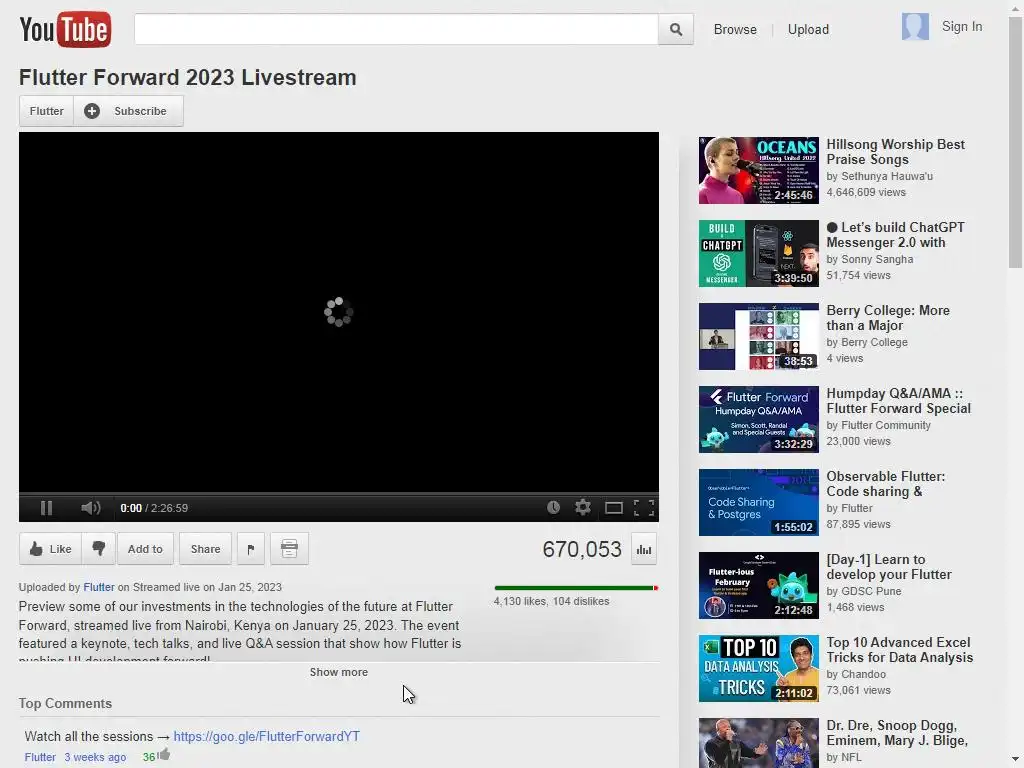Click the Watch Later clock icon
Image resolution: width=1024 pixels, height=768 pixels.
[553, 507]
